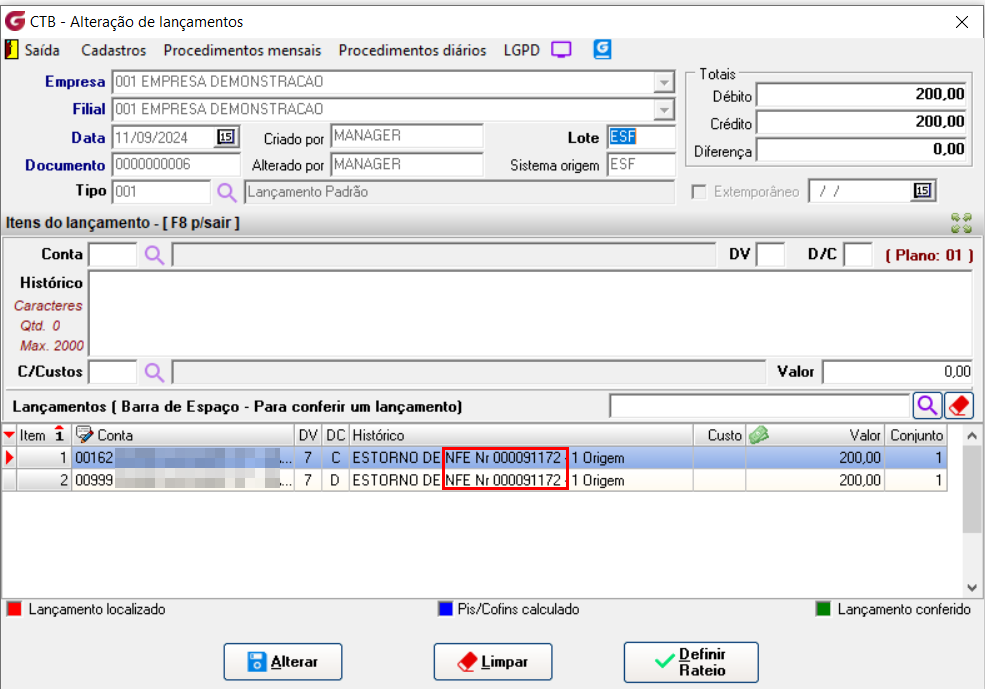Screen dimensions: 985x689
Task: Click the blue Pis/Cofins calculado legend swatch
Action: pyautogui.click(x=445, y=609)
